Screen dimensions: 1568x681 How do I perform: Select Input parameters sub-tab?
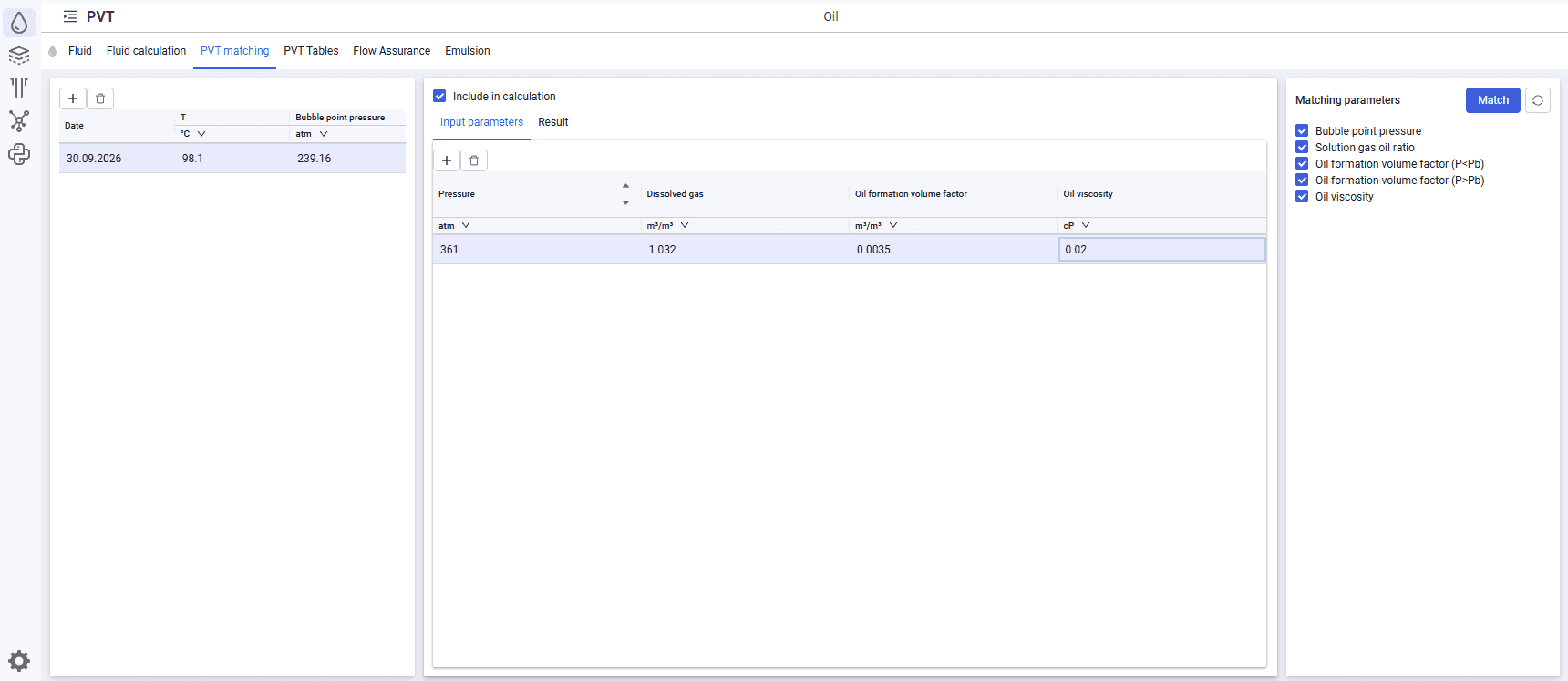(x=481, y=122)
